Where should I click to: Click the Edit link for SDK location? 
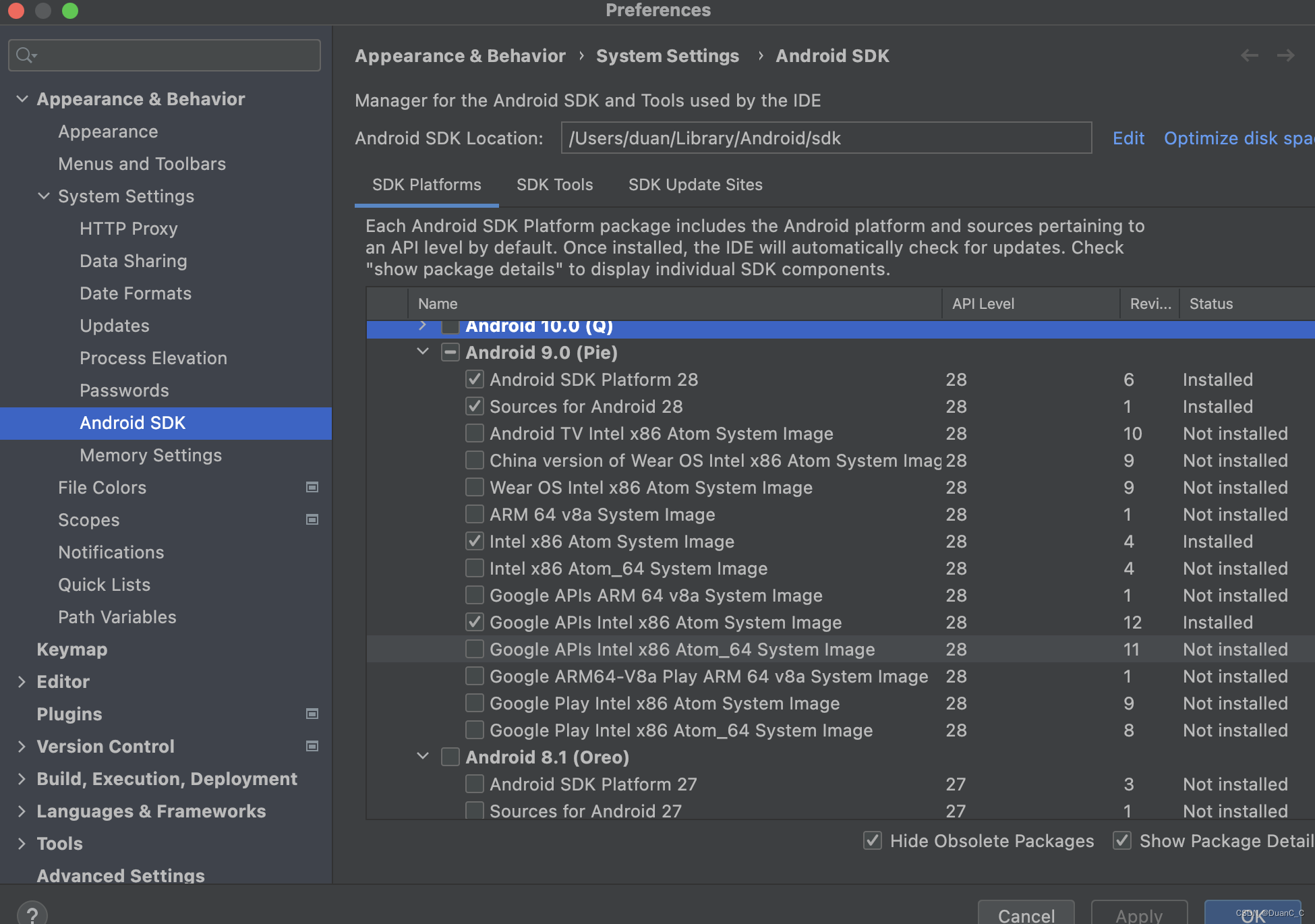click(x=1128, y=138)
